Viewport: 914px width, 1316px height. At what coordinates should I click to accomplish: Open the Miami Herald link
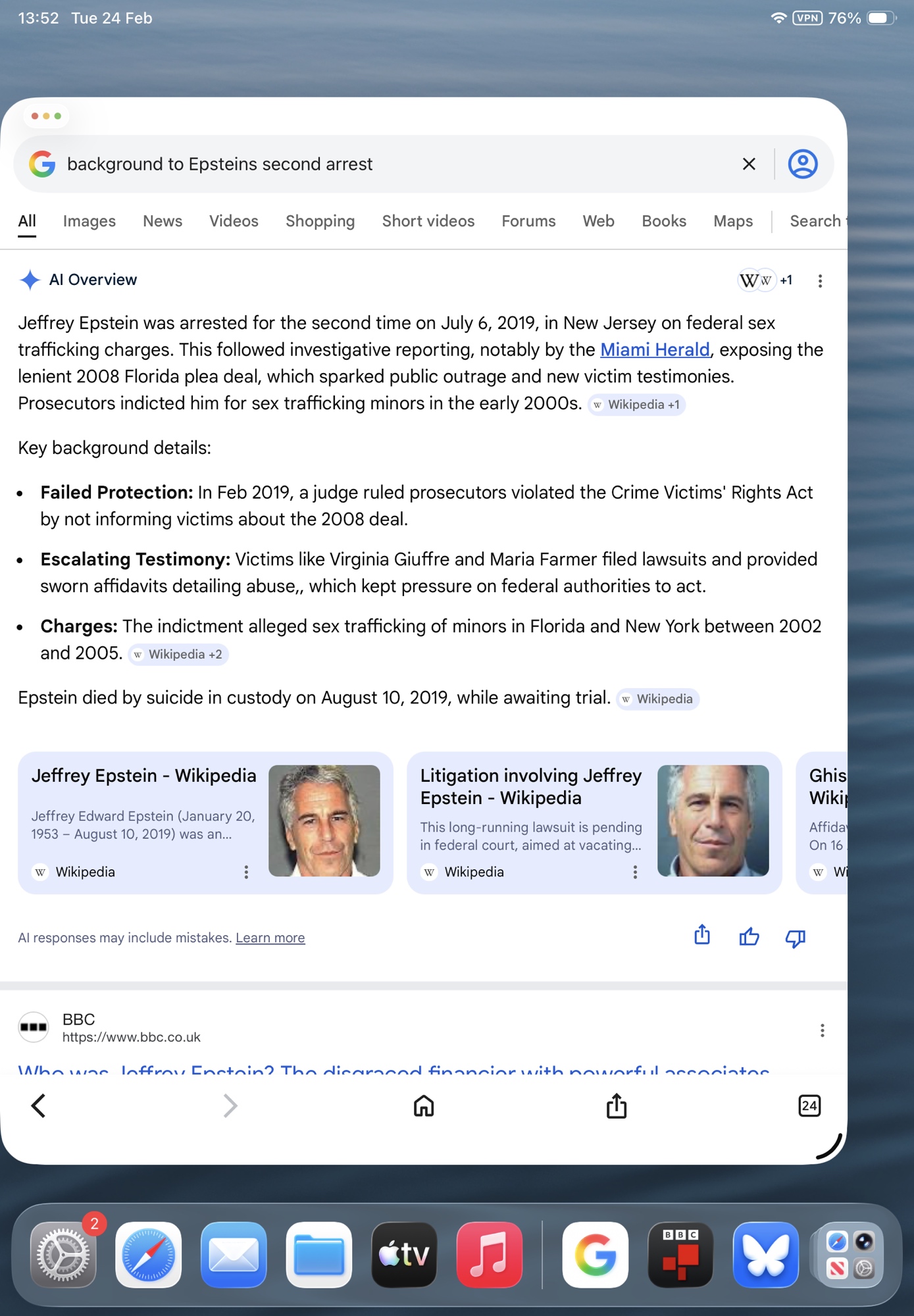[x=655, y=350]
